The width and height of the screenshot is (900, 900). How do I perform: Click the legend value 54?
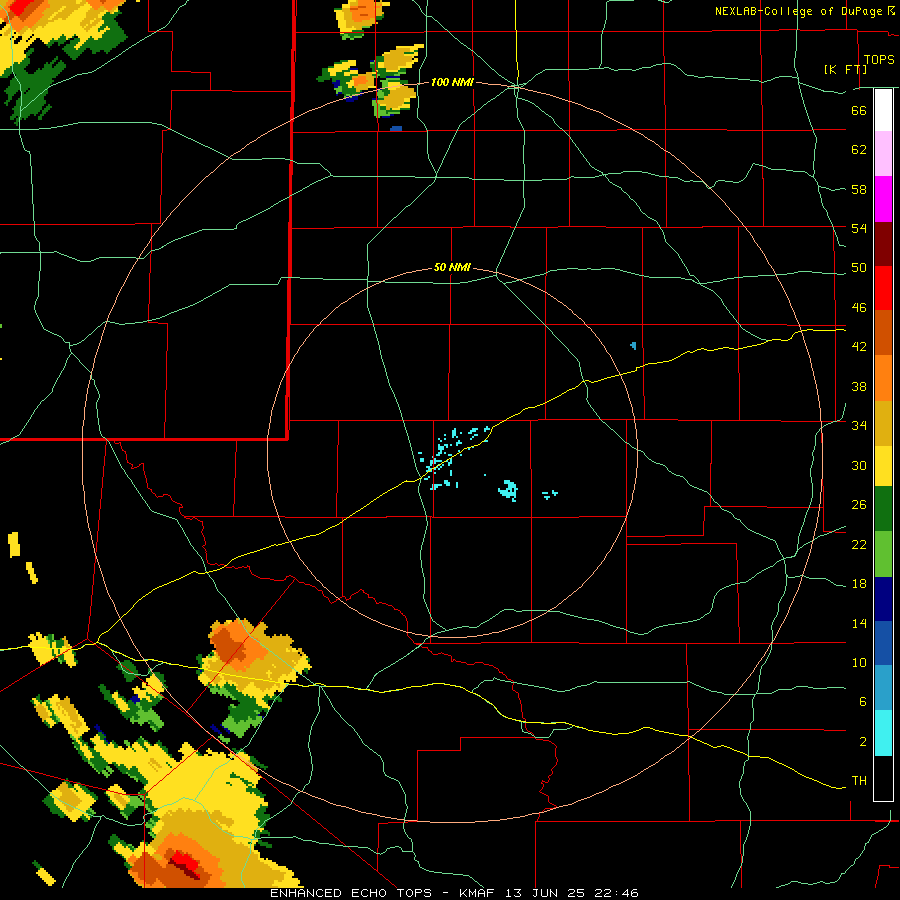point(859,228)
